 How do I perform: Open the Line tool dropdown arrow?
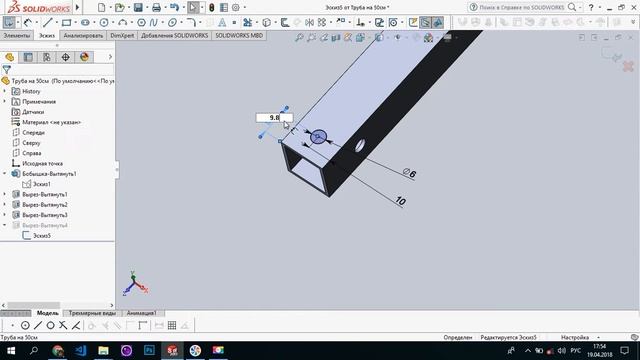pyautogui.click(x=56, y=22)
